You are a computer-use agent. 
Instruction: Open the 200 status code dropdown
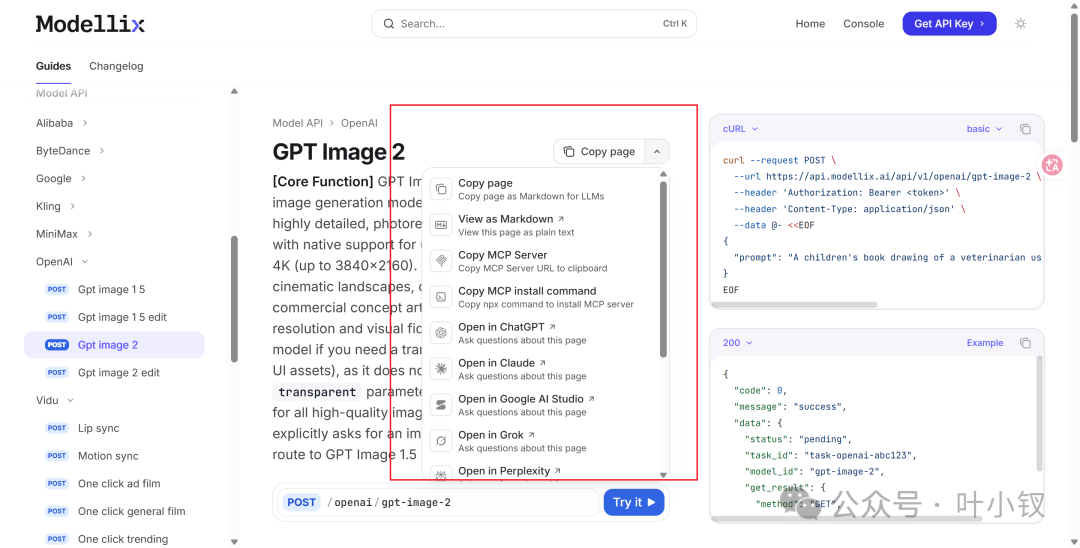click(x=738, y=343)
